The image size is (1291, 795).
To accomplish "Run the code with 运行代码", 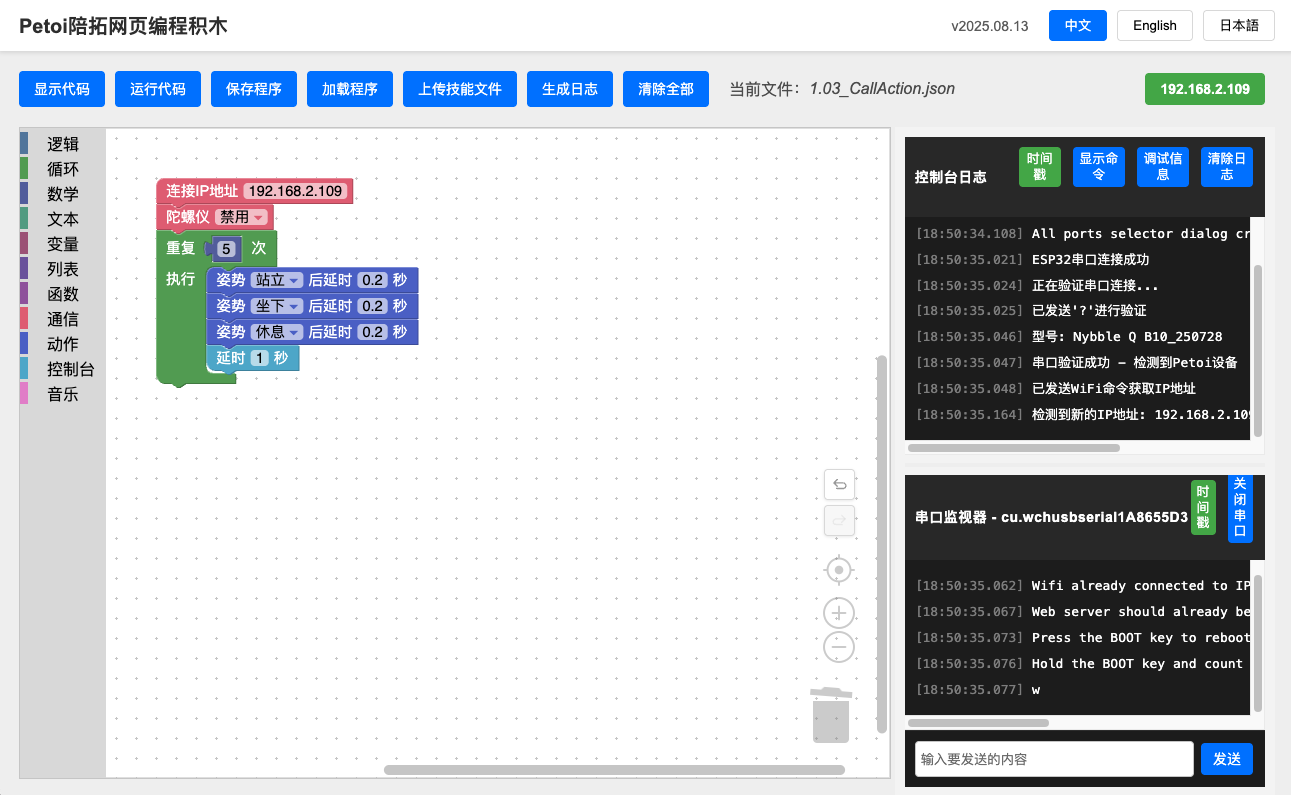I will tap(157, 88).
